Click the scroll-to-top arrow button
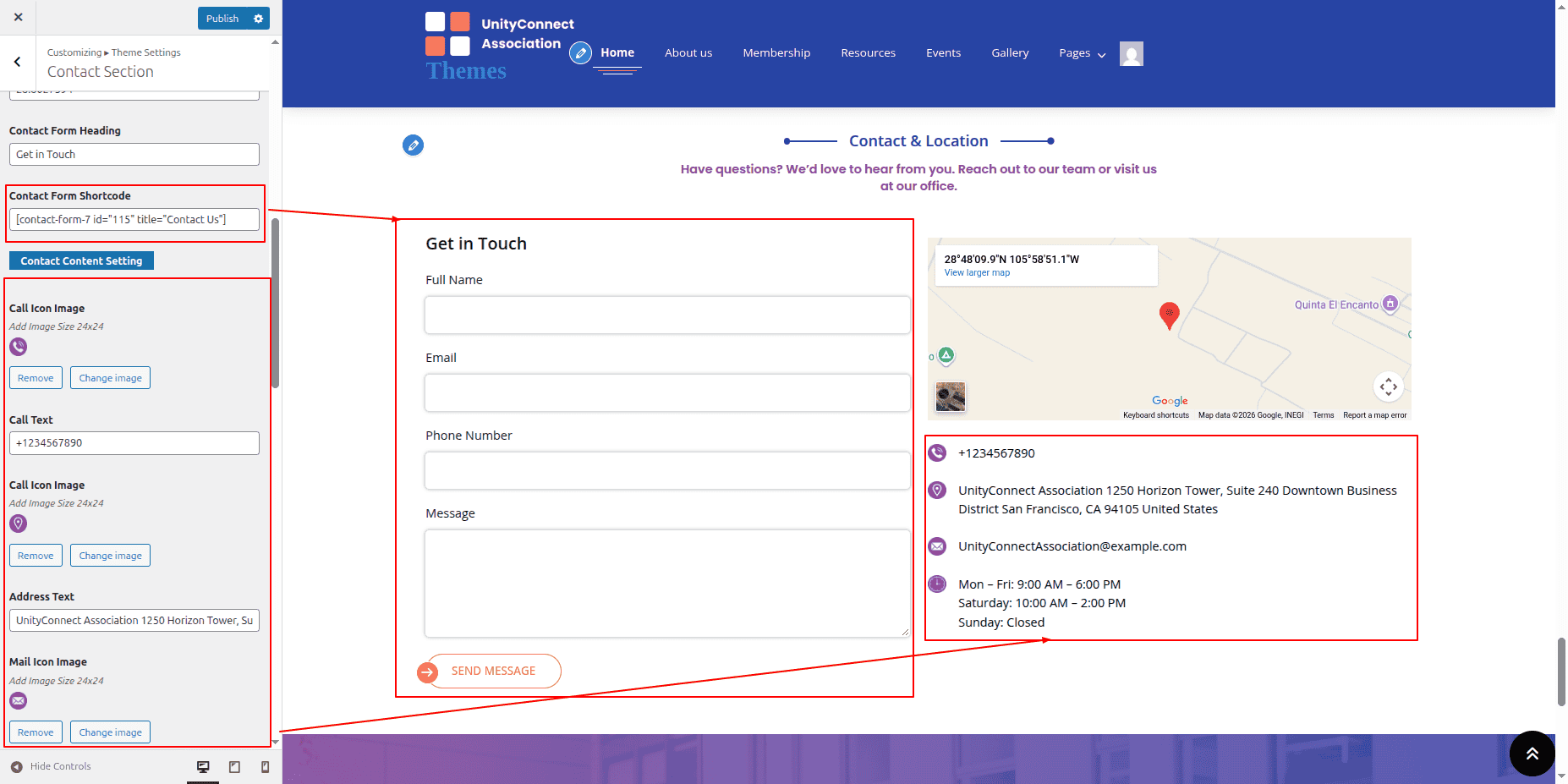1568x784 pixels. coord(1532,753)
